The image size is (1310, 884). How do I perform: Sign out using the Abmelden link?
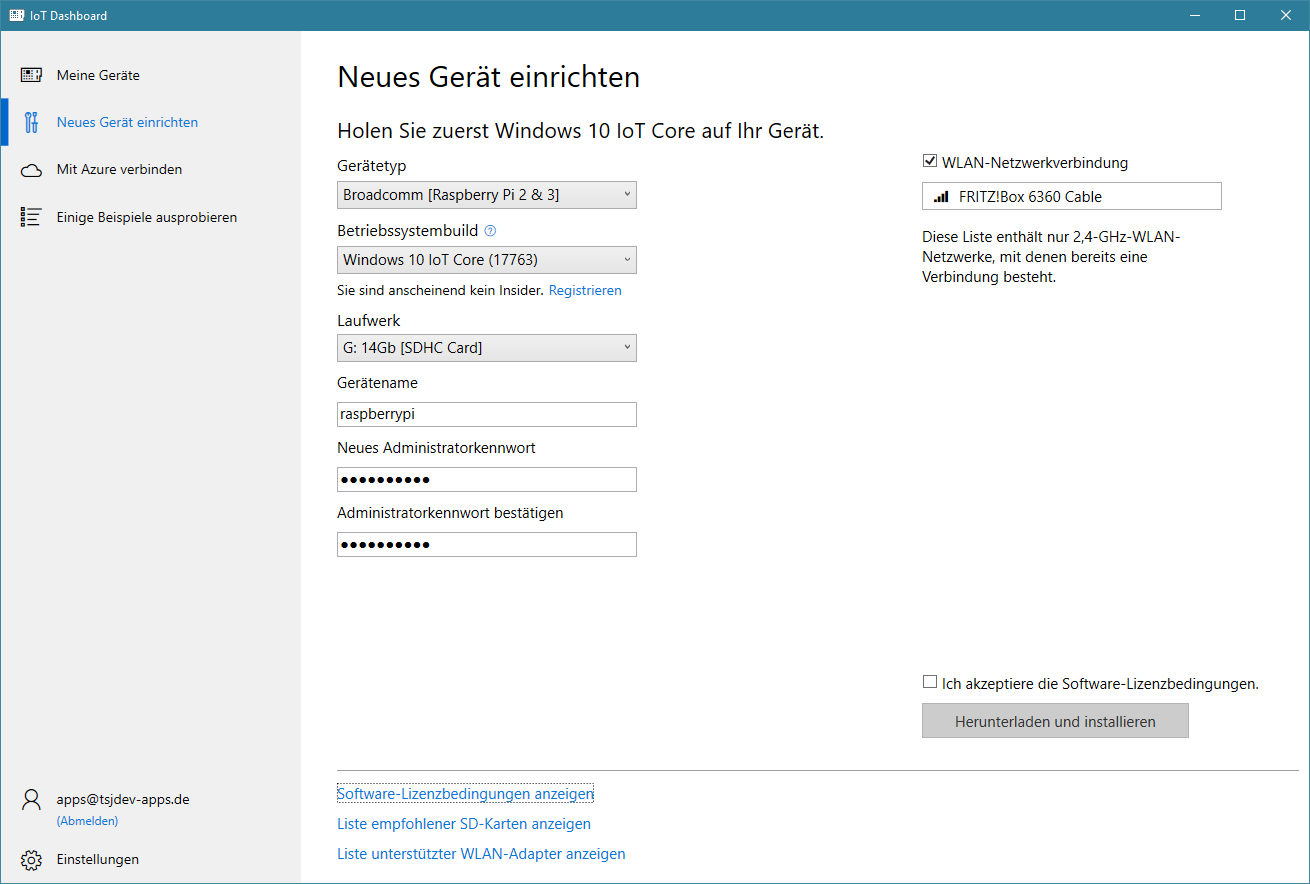point(87,821)
